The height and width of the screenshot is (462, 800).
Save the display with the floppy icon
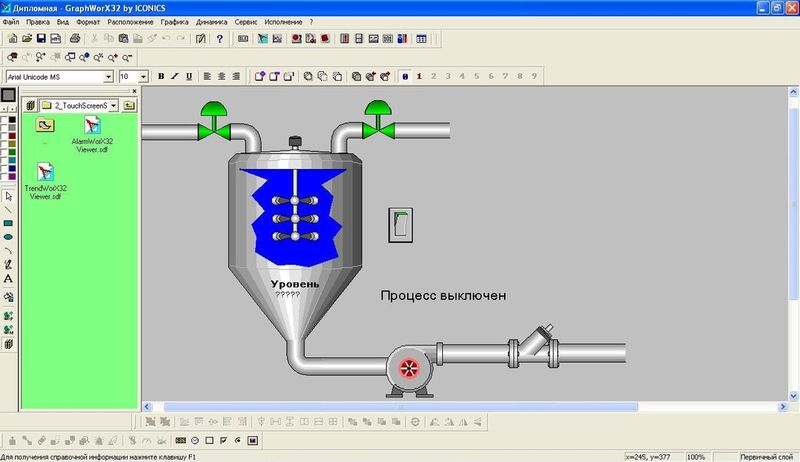click(41, 38)
